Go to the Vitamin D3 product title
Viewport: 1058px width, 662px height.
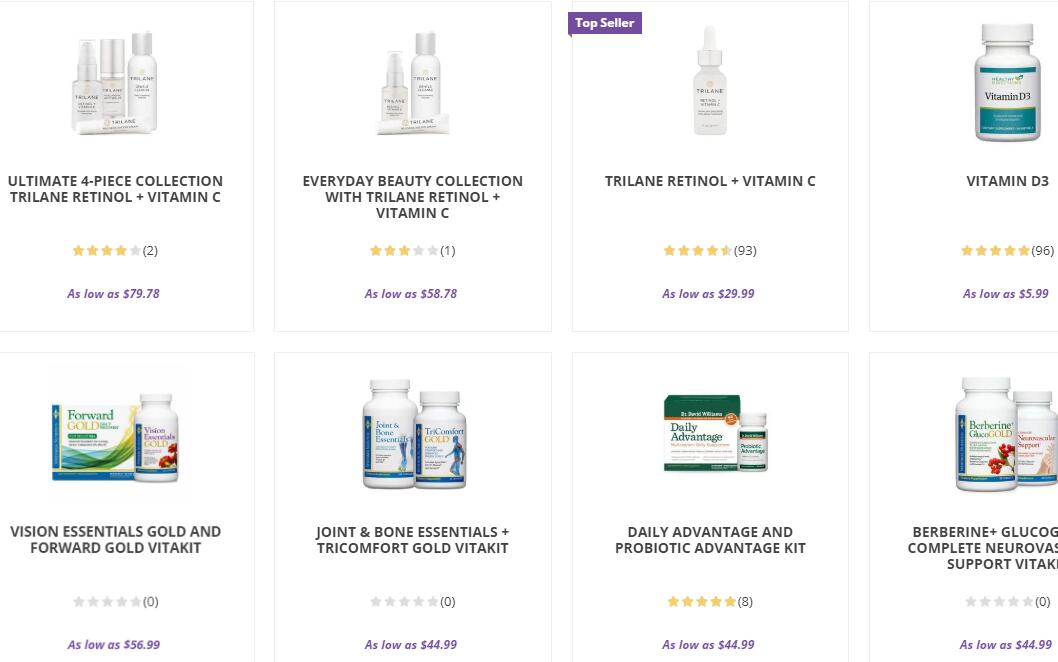coord(1007,181)
